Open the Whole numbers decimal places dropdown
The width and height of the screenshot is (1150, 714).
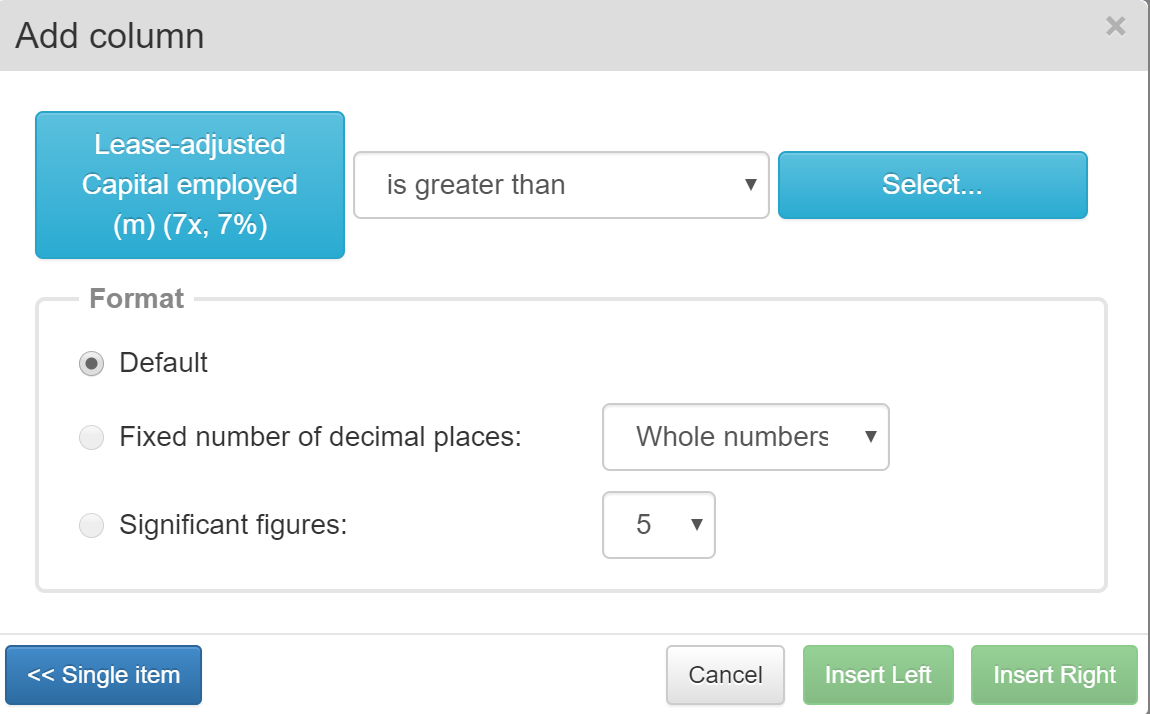745,437
